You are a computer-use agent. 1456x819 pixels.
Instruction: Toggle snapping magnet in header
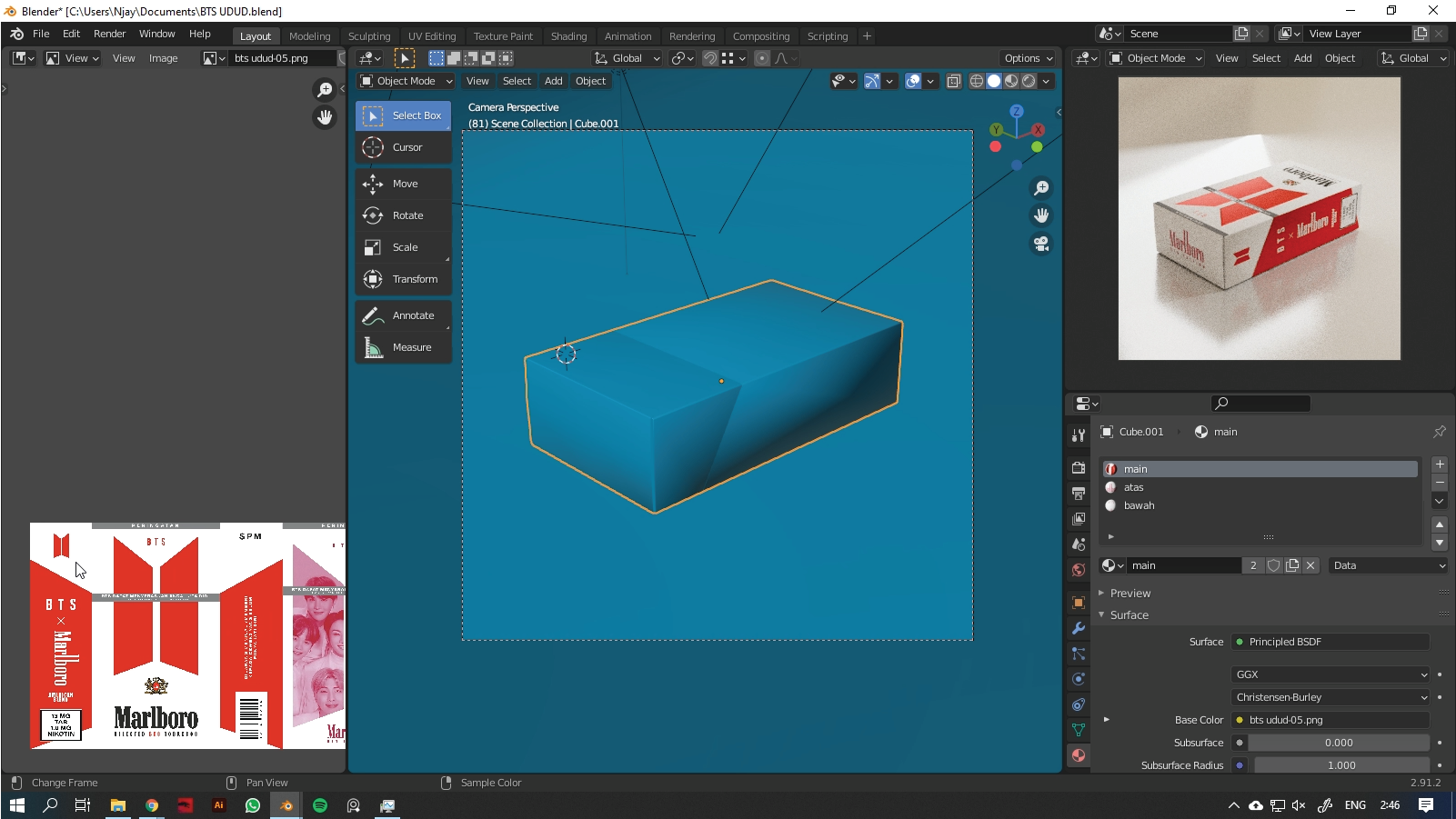click(710, 58)
